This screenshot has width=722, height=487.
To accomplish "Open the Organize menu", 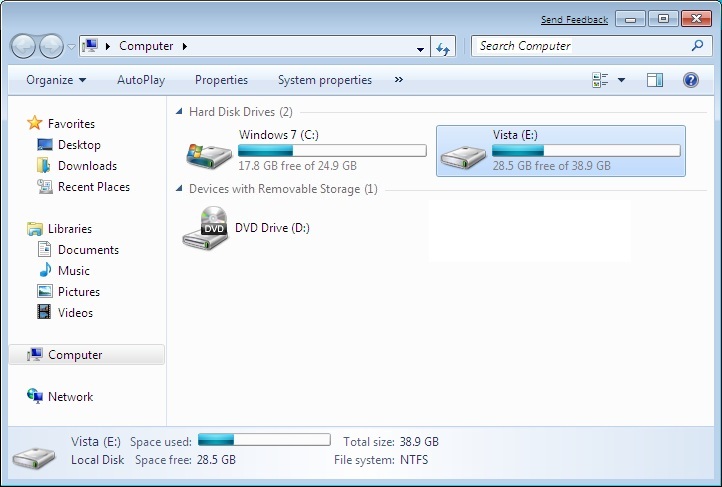I will point(56,80).
